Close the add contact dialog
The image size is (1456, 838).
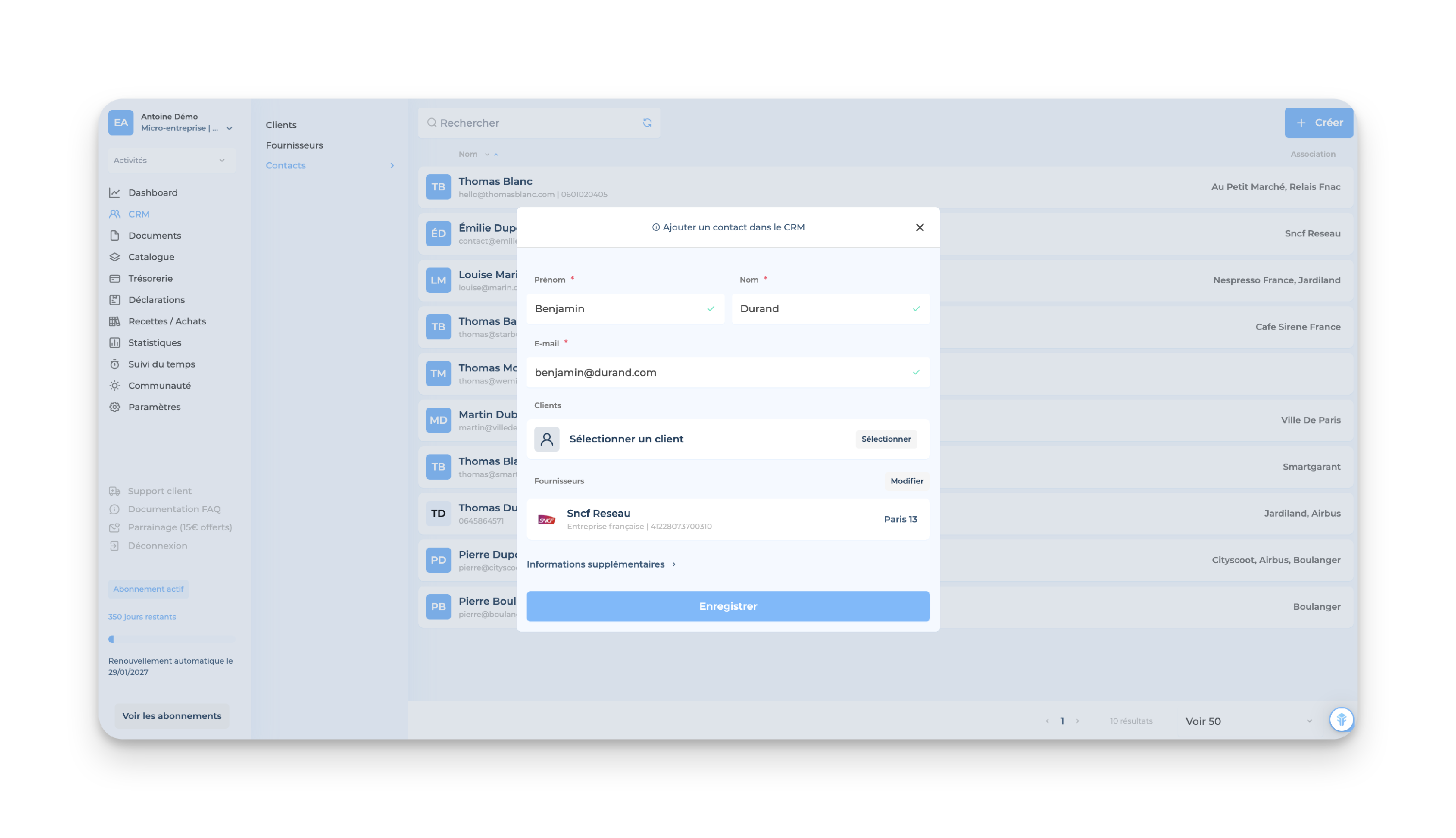pyautogui.click(x=919, y=227)
